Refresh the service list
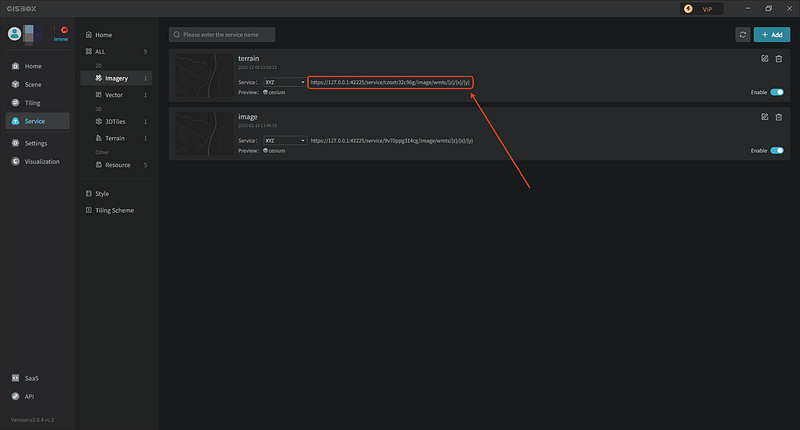This screenshot has height=430, width=800. pyautogui.click(x=743, y=35)
